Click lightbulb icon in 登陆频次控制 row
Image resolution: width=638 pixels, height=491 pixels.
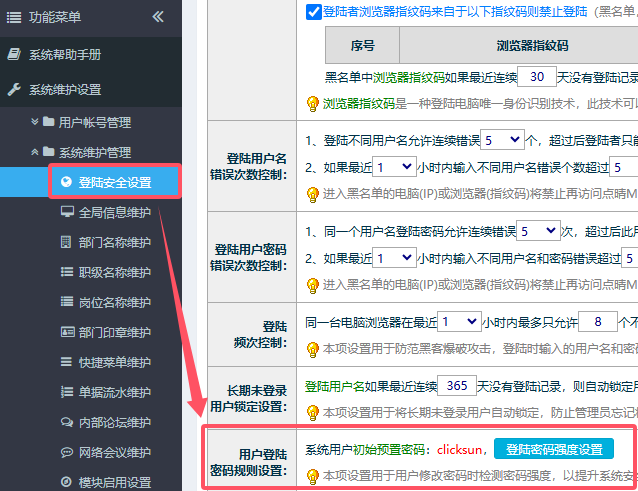[312, 349]
